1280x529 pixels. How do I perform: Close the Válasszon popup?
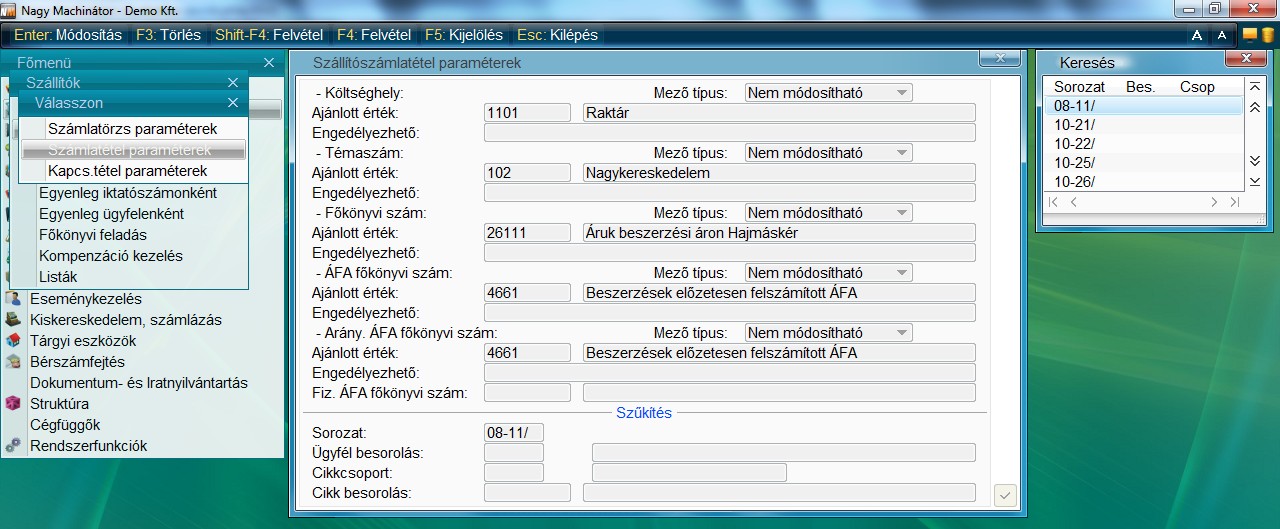pyautogui.click(x=233, y=103)
